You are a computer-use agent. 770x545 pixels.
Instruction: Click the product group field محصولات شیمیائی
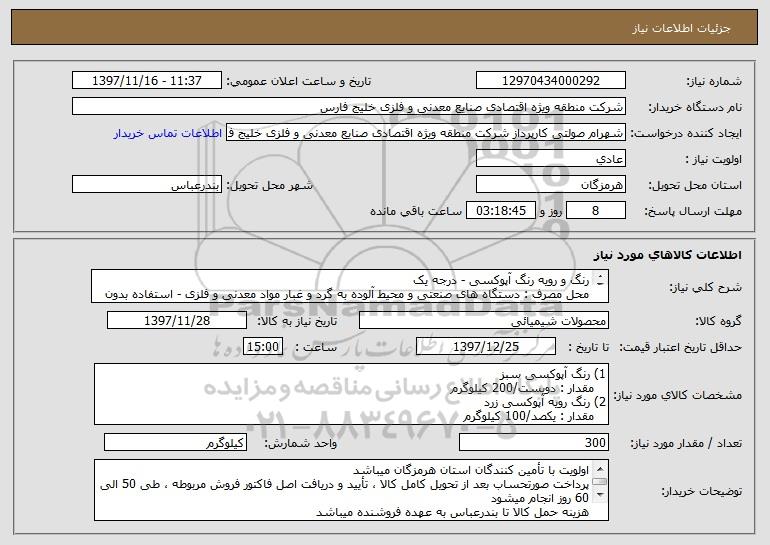[484, 321]
